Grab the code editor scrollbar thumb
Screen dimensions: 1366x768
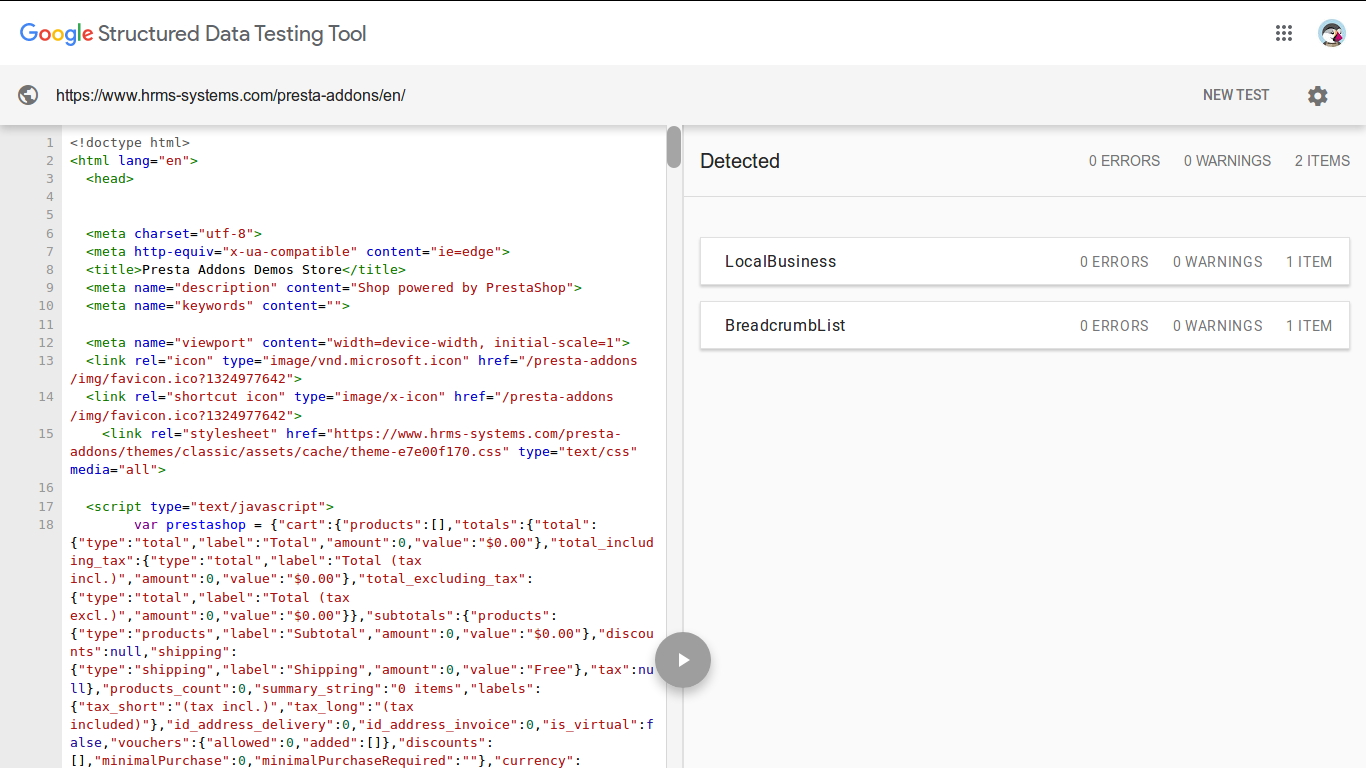[674, 146]
